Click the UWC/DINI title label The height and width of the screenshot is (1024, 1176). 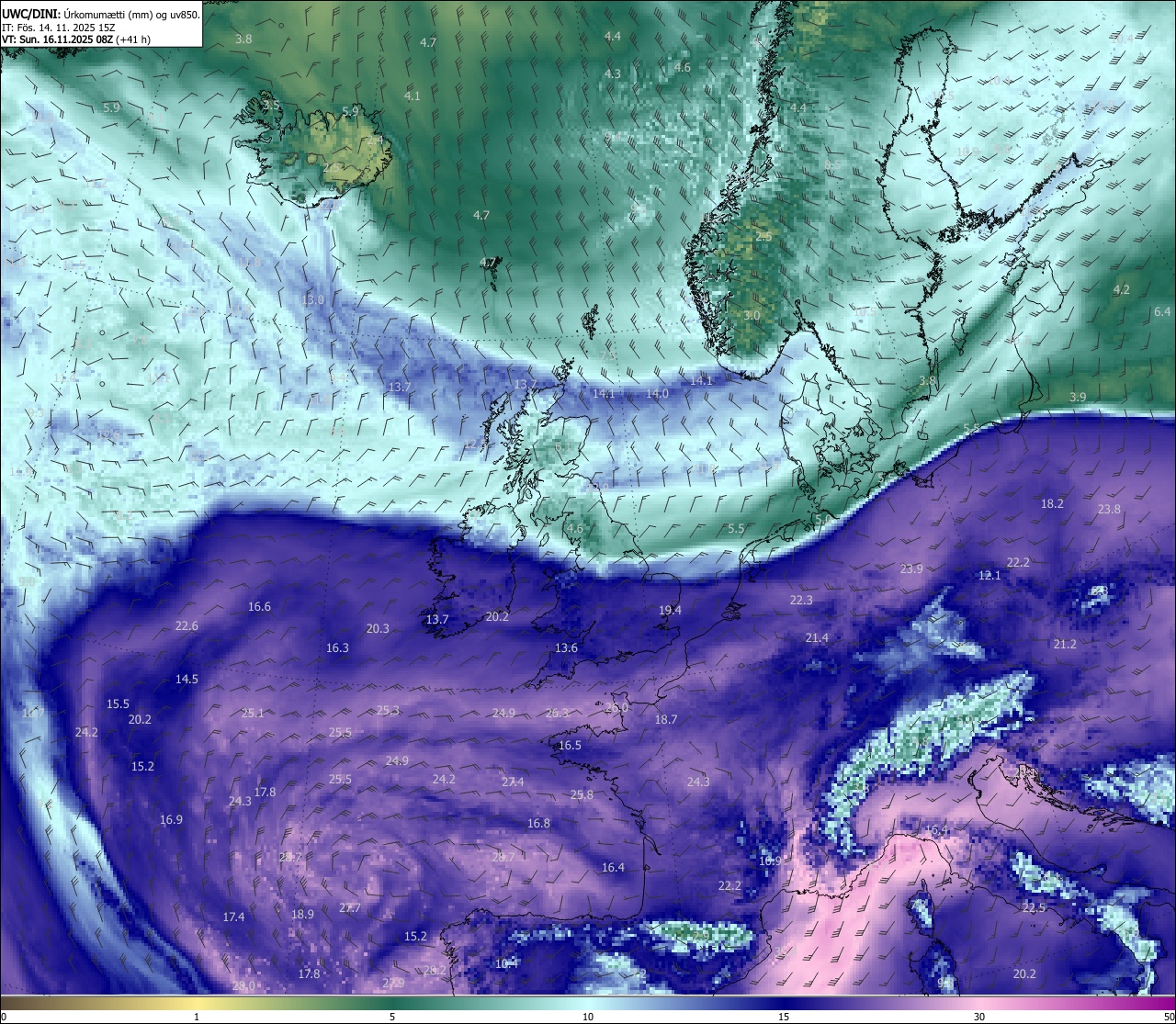(28, 15)
